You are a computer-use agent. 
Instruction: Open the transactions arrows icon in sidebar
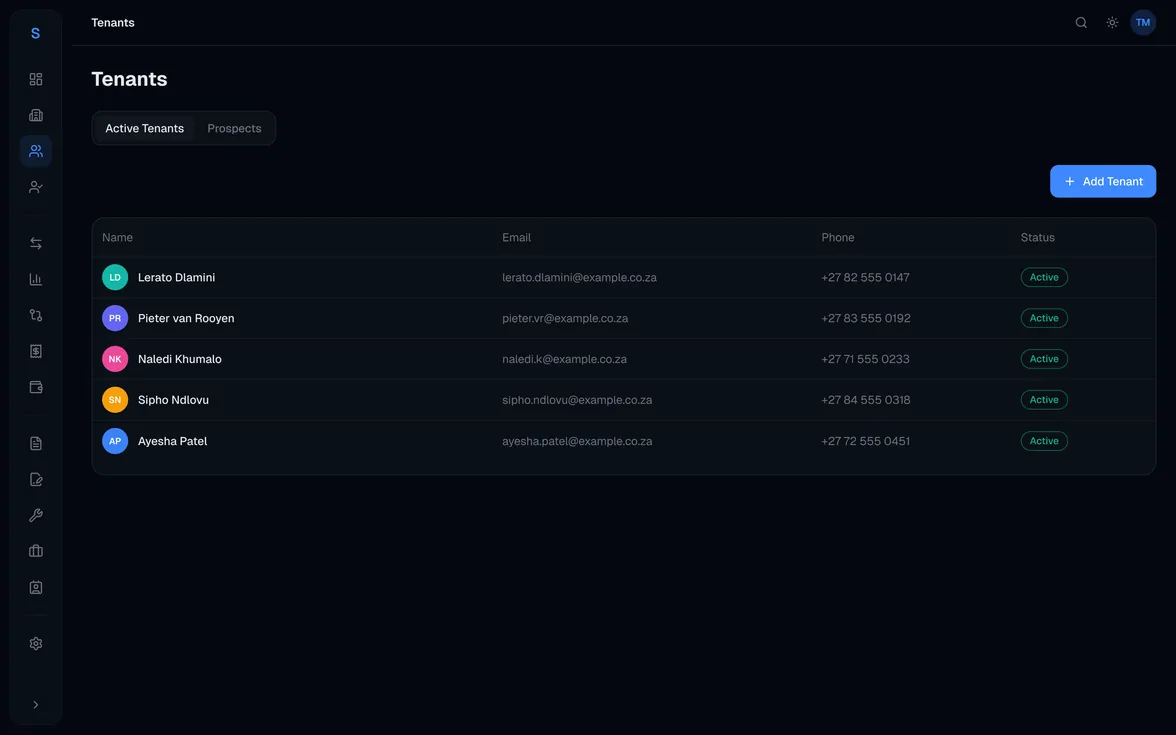pyautogui.click(x=35, y=243)
